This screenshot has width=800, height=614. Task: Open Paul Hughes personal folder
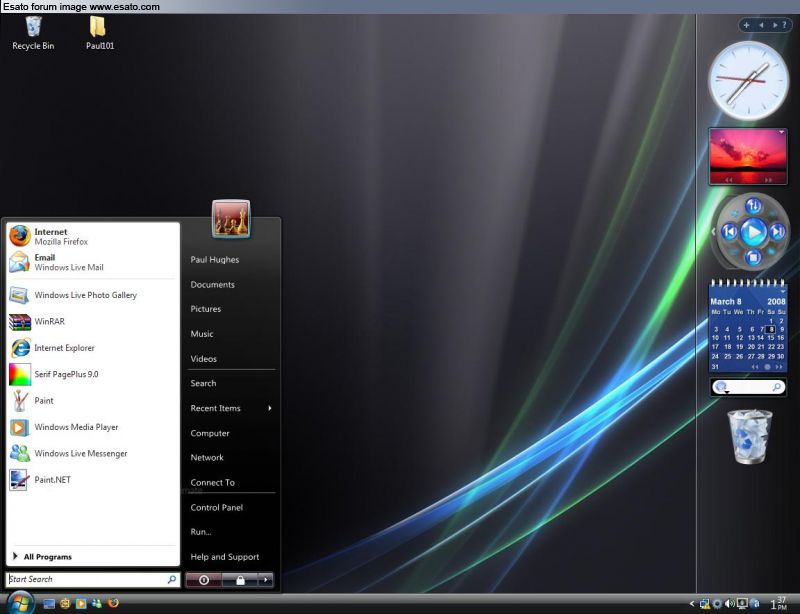coord(215,260)
